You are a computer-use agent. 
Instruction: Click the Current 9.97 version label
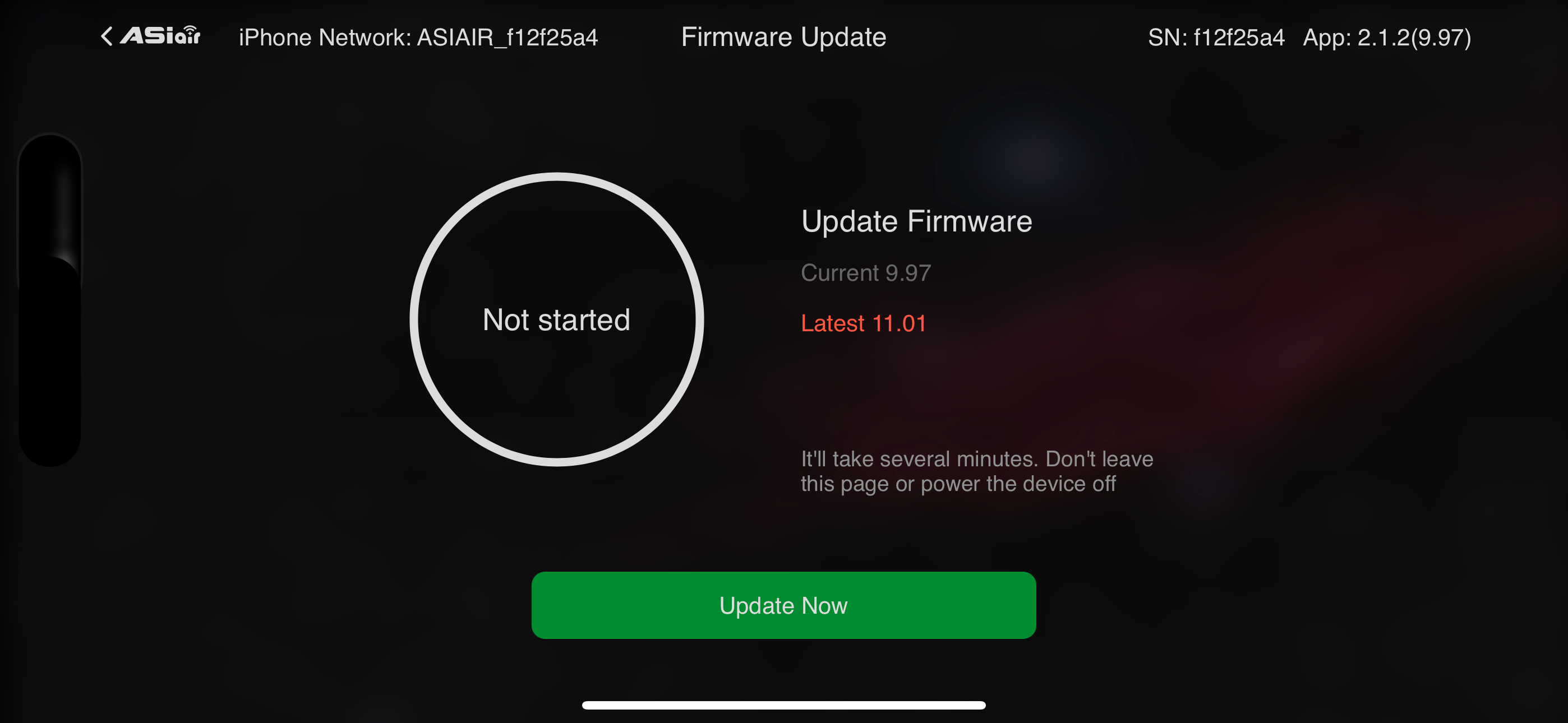(865, 272)
